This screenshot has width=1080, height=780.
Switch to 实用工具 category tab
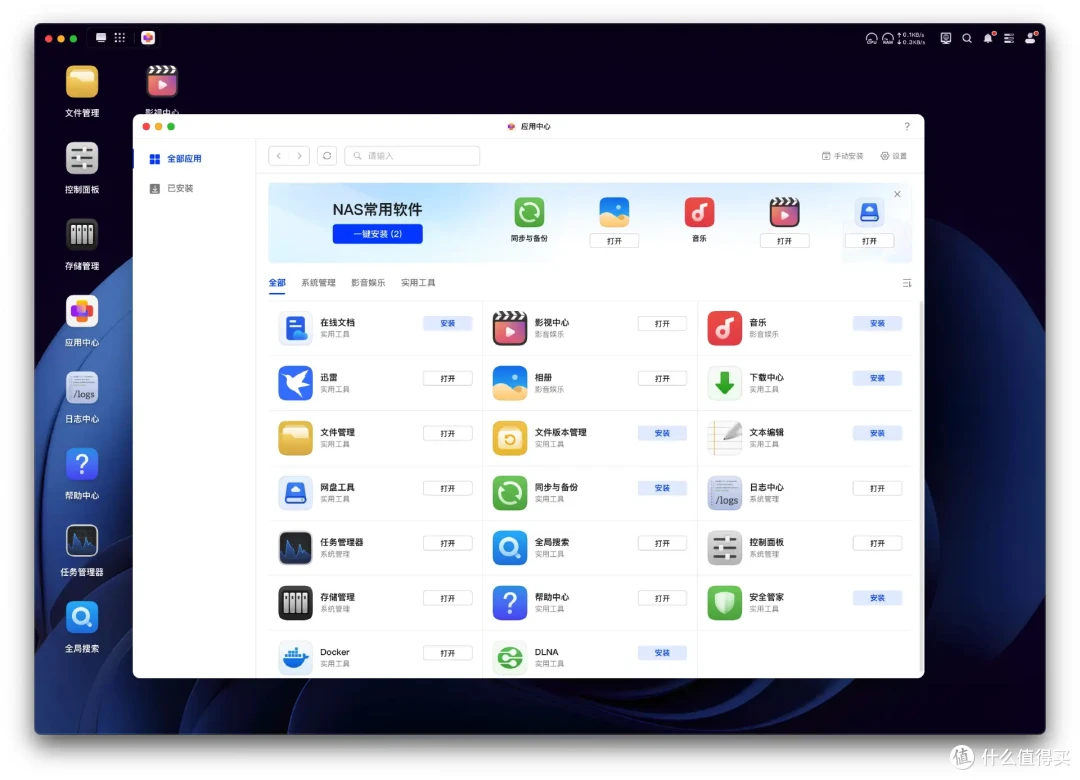click(x=418, y=283)
